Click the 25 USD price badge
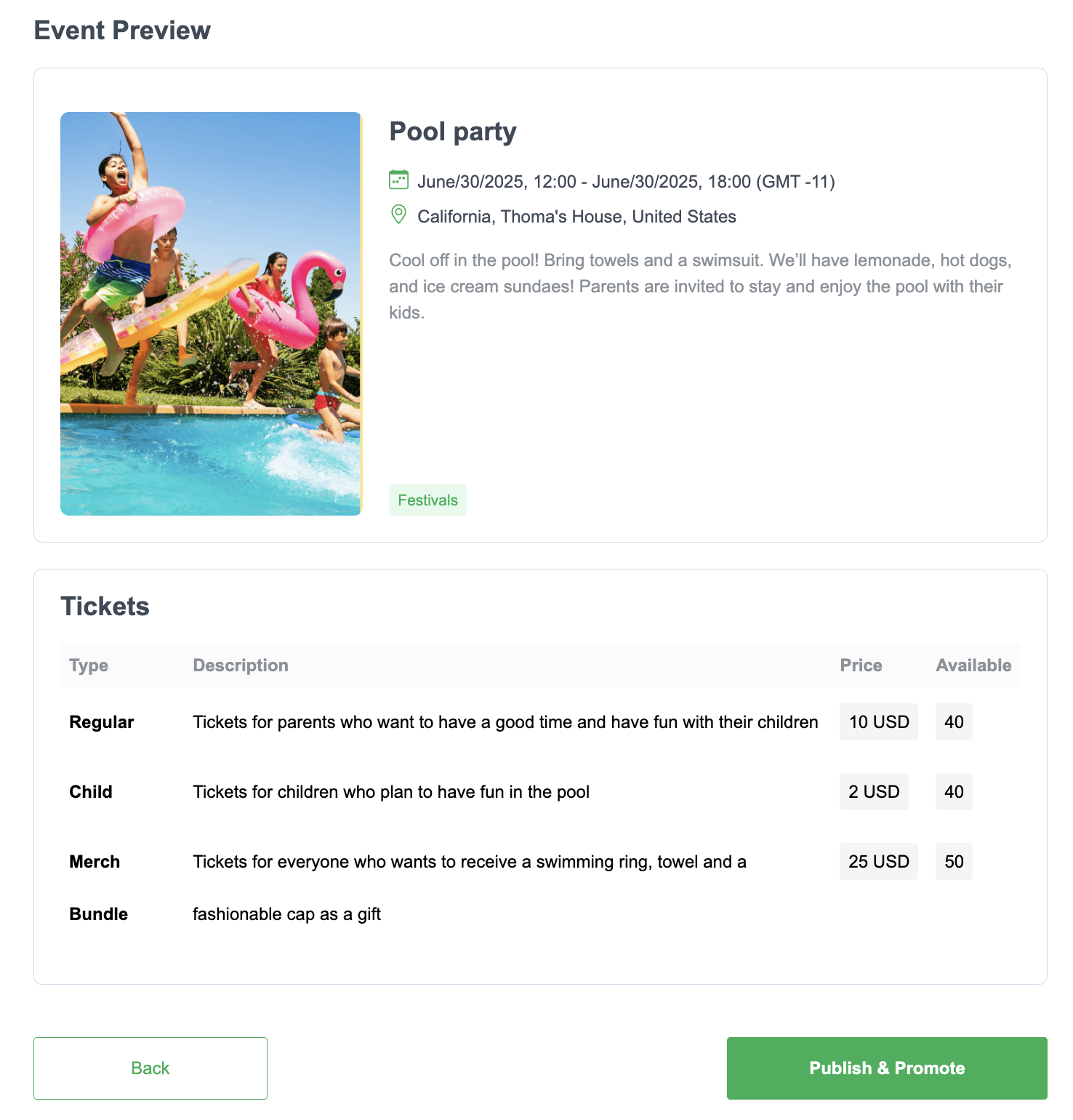This screenshot has height=1120, width=1073. point(879,862)
